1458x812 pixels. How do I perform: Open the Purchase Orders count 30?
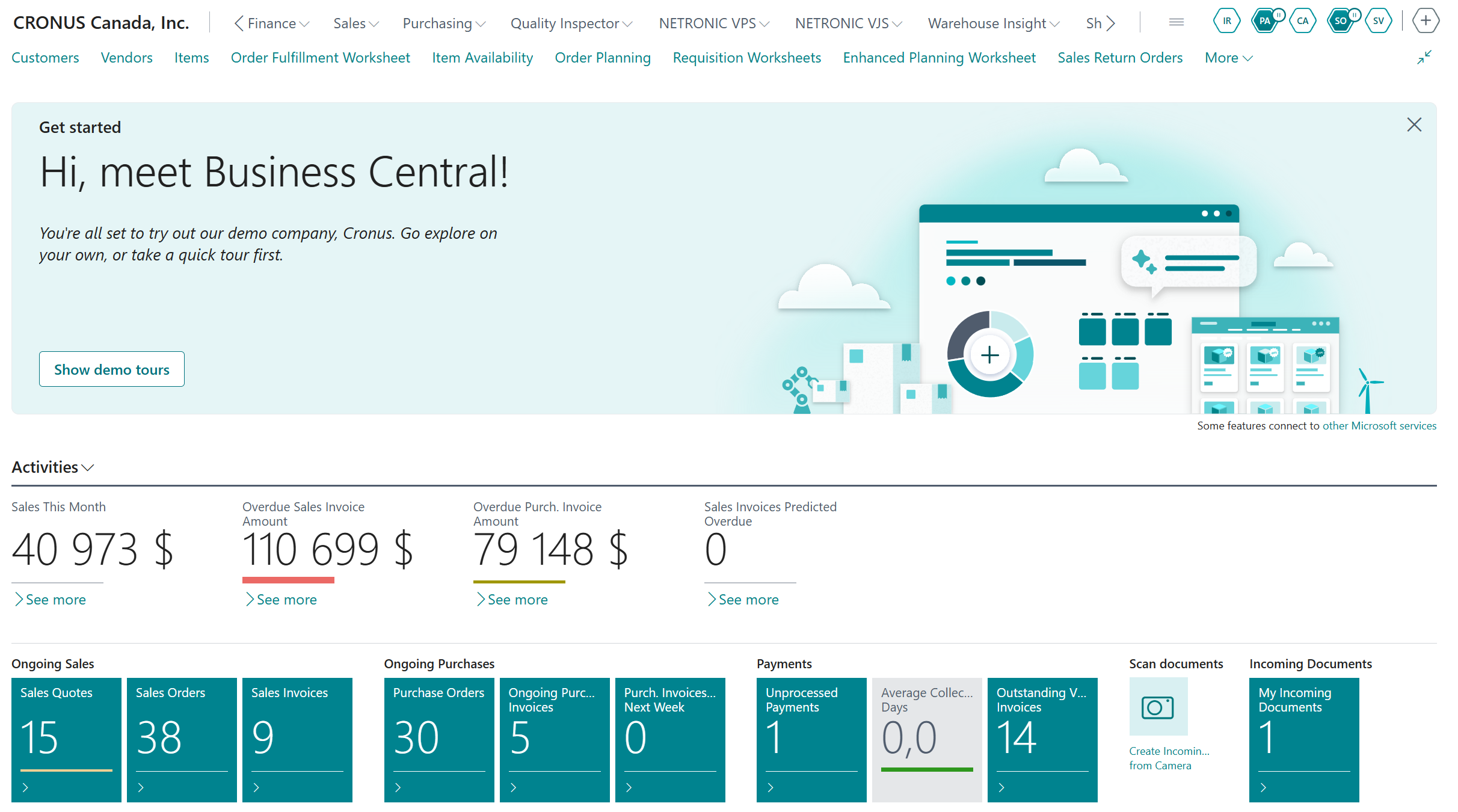click(416, 737)
